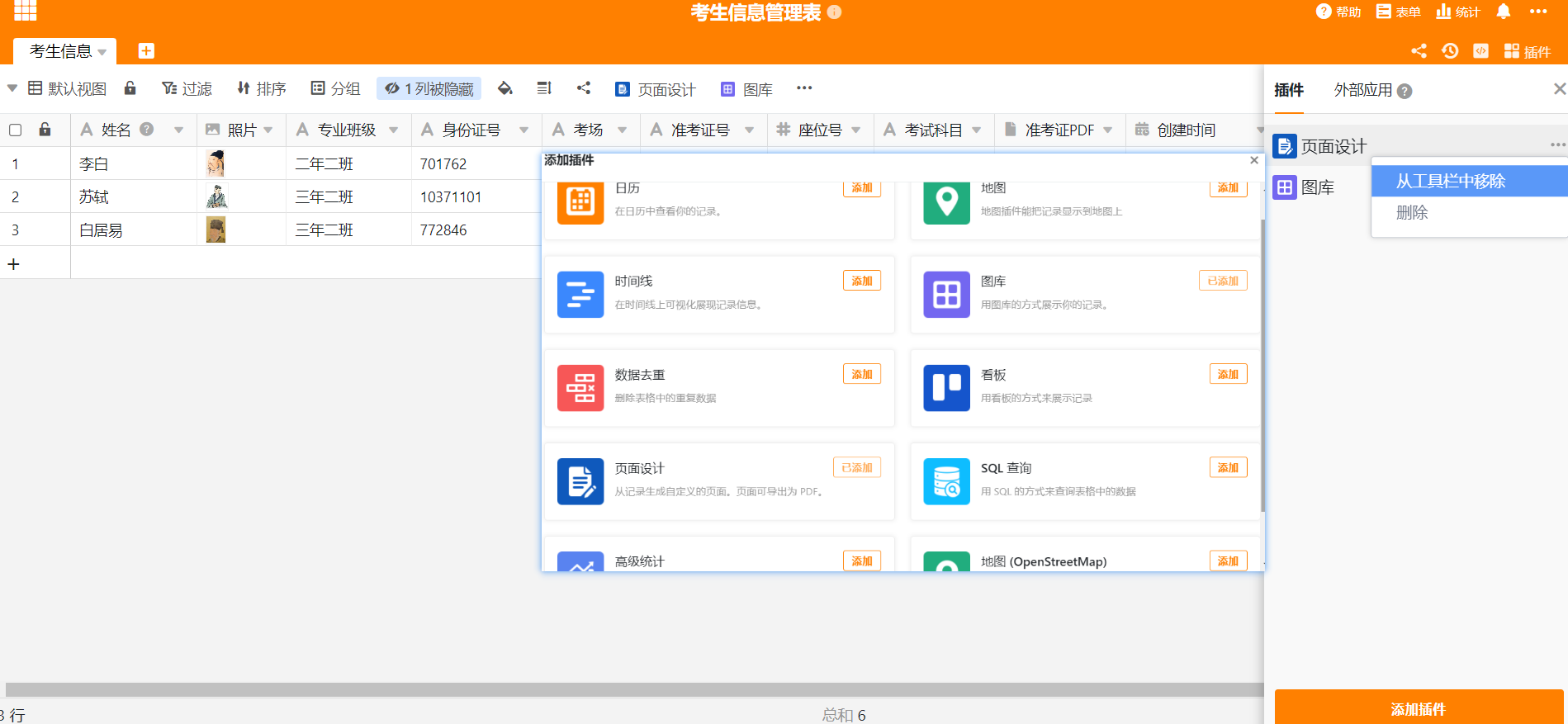This screenshot has height=724, width=1568.
Task: Add the 数据去重 plugin
Action: [x=862, y=374]
